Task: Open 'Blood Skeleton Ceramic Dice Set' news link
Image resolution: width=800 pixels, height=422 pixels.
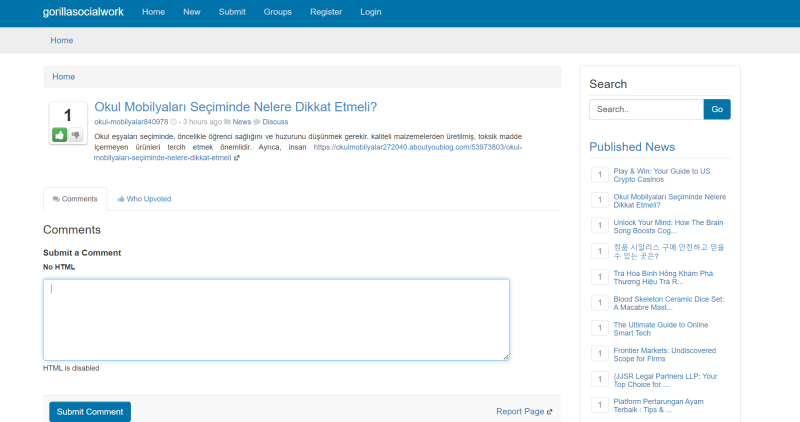Action: click(669, 303)
